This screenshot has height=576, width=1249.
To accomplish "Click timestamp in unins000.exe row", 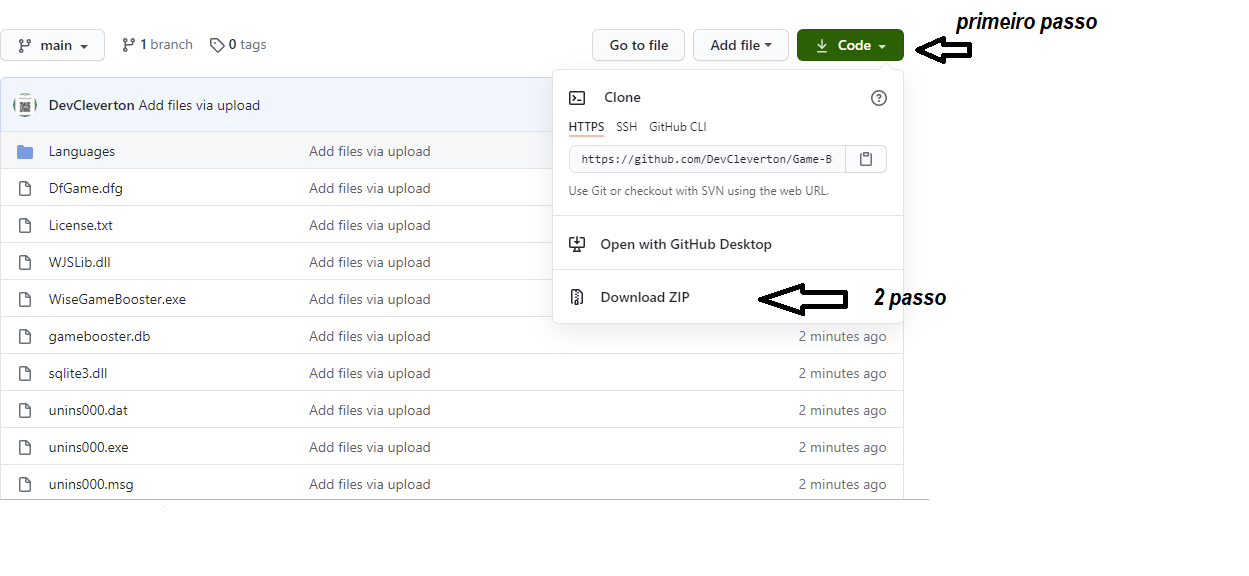I will click(842, 447).
